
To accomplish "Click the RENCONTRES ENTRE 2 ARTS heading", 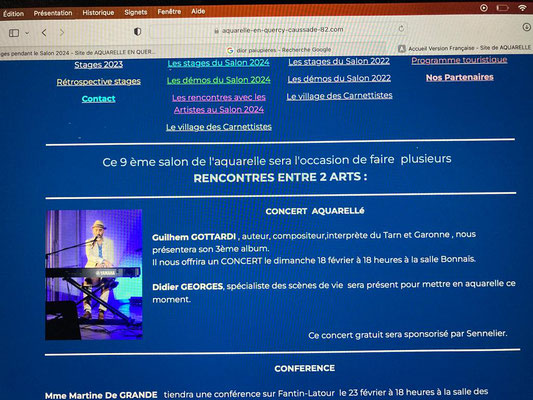I will [280, 177].
